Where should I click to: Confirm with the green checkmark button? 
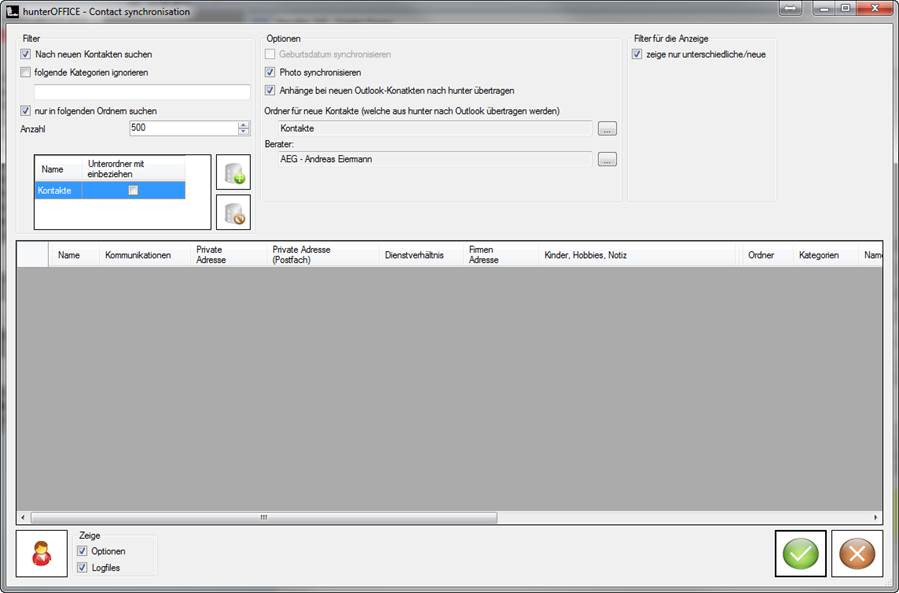point(800,553)
